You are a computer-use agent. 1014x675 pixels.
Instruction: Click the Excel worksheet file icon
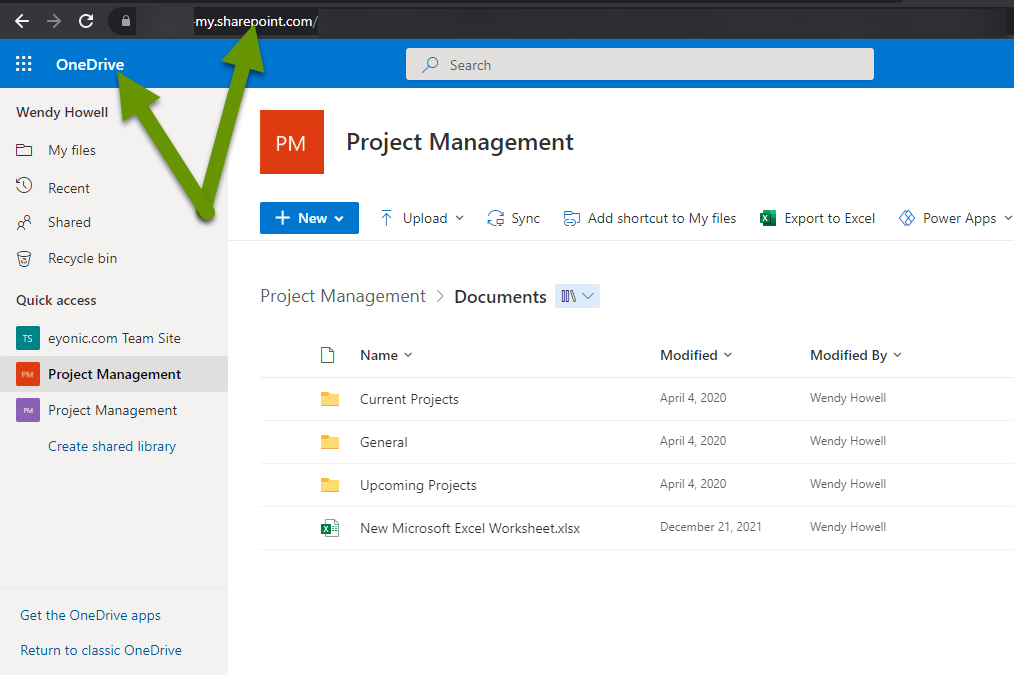(330, 528)
